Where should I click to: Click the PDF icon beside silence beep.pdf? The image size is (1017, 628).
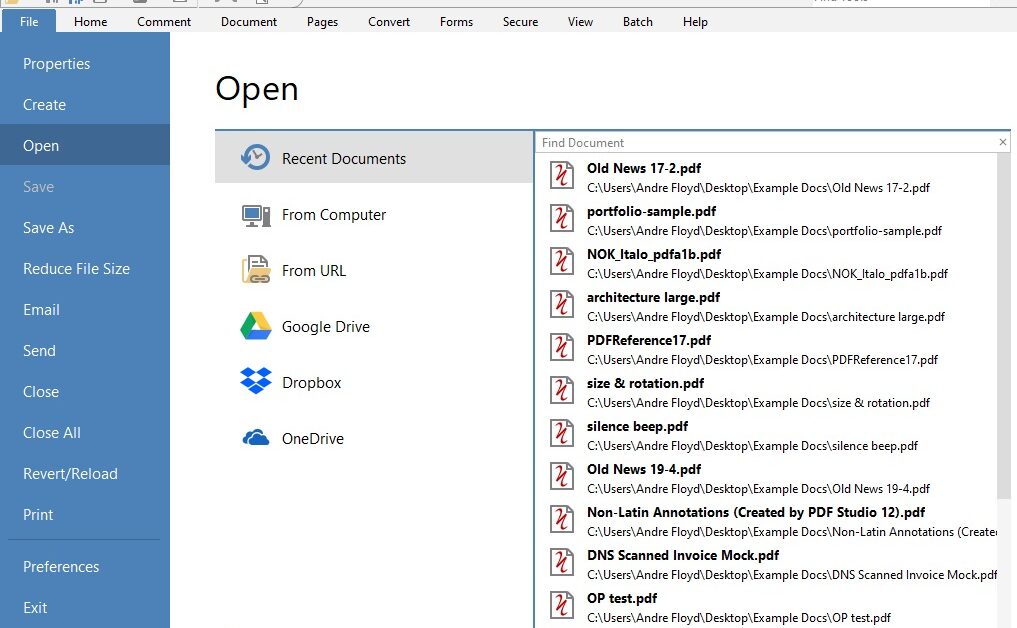[x=562, y=433]
